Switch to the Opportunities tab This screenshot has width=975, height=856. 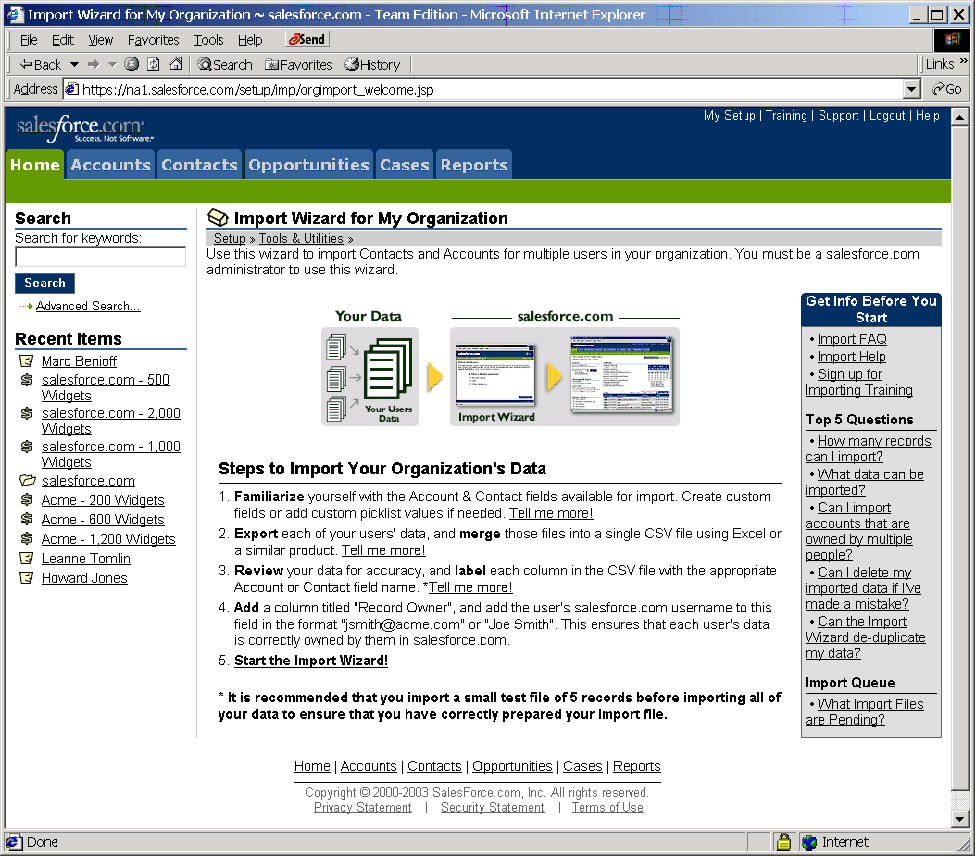(309, 165)
